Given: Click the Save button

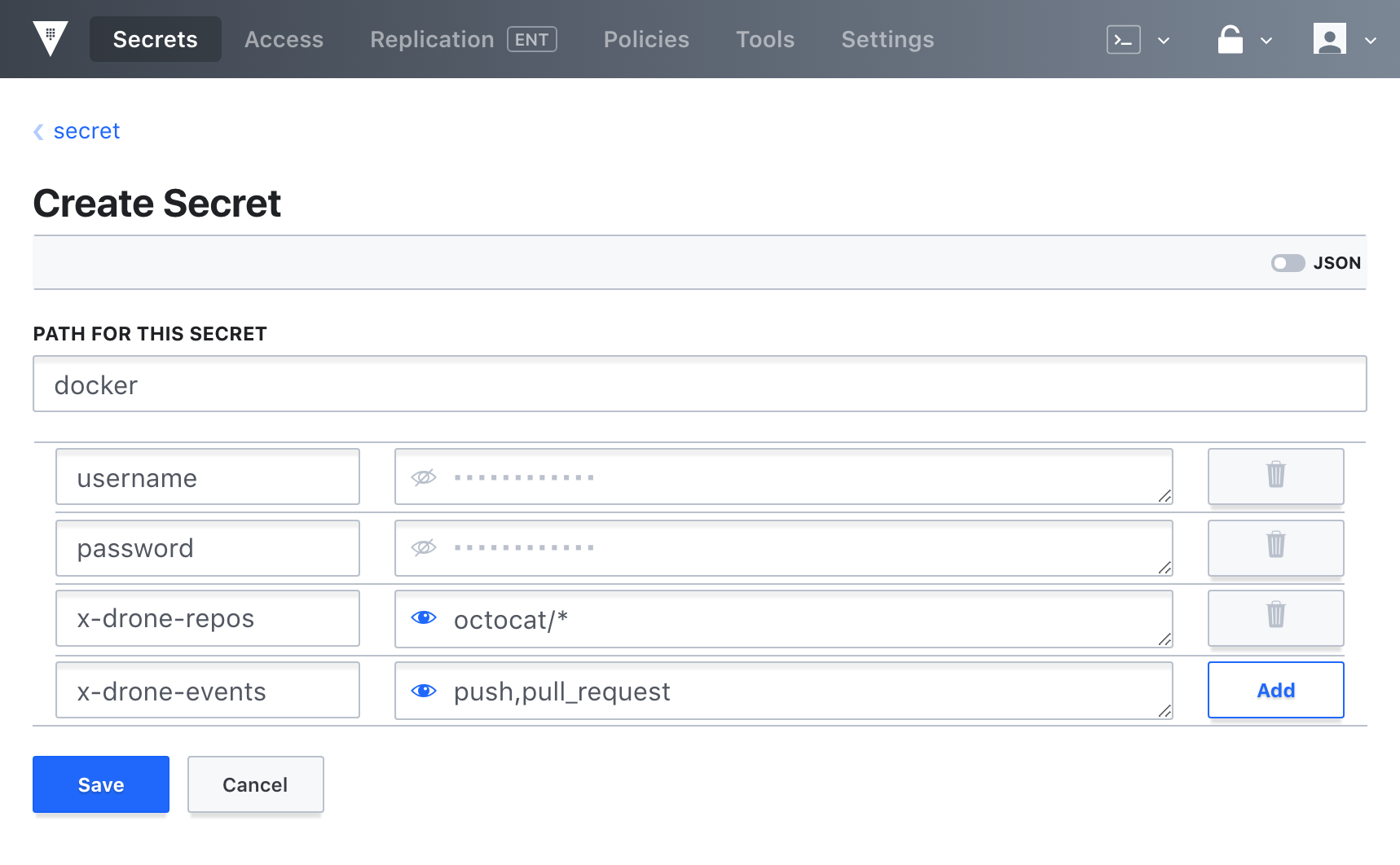Looking at the screenshot, I should [101, 784].
